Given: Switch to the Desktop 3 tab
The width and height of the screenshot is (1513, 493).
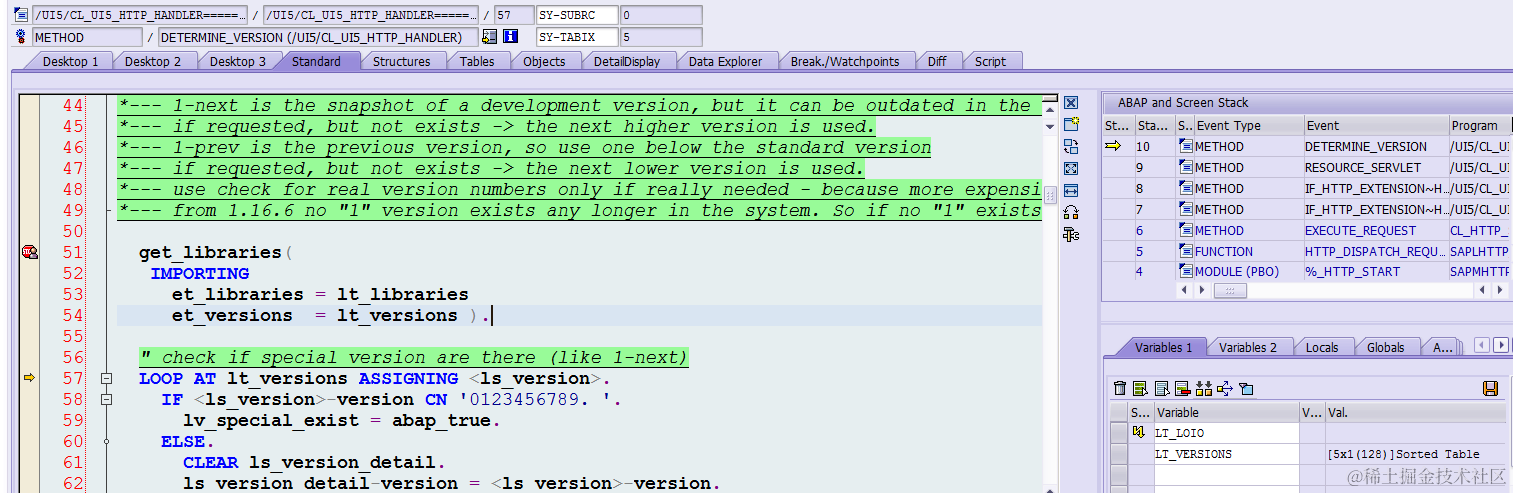Looking at the screenshot, I should (238, 62).
